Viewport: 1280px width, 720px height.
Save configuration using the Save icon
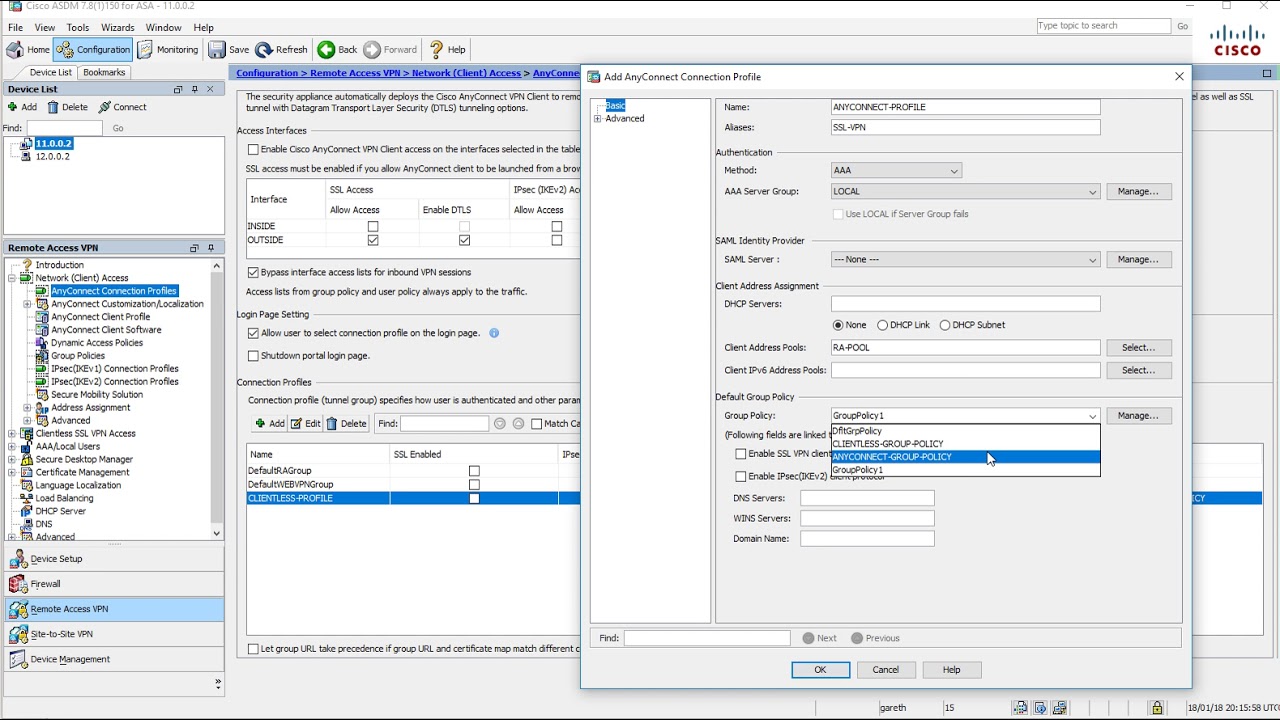coord(230,49)
